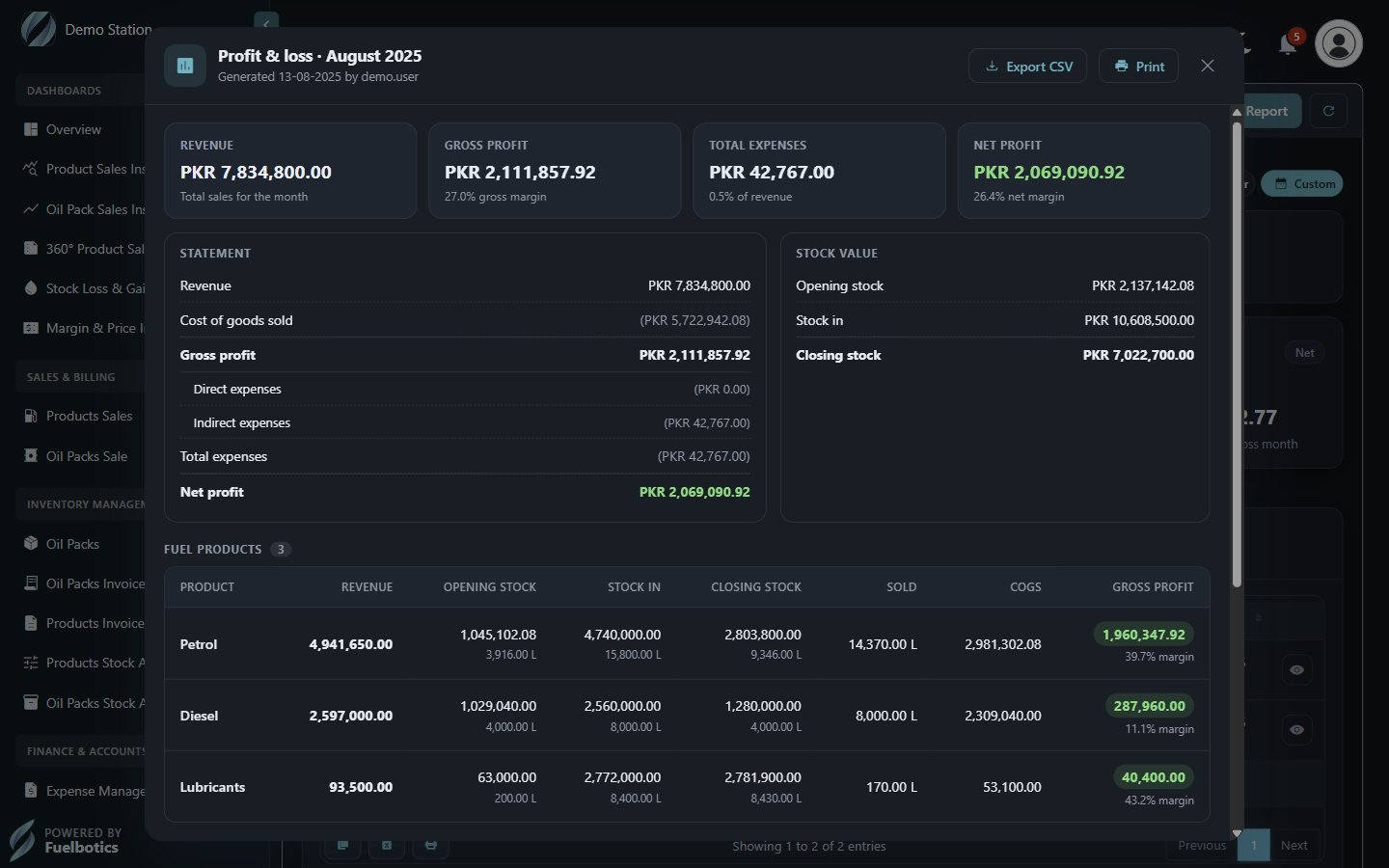Click the refresh icon beside Report
The width and height of the screenshot is (1389, 868).
(x=1328, y=111)
